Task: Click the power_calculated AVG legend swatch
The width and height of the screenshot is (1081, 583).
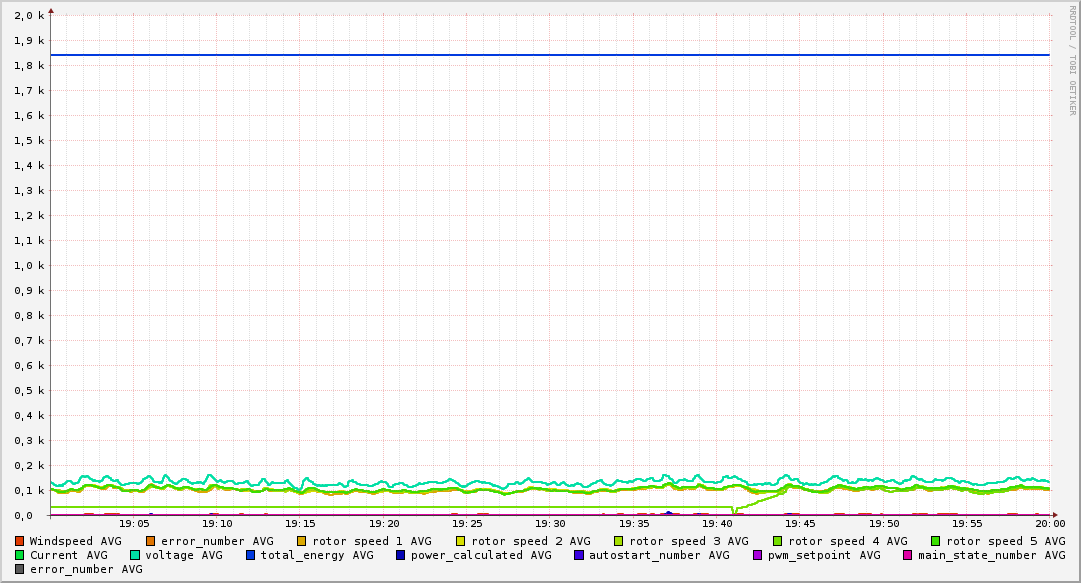Action: point(401,555)
